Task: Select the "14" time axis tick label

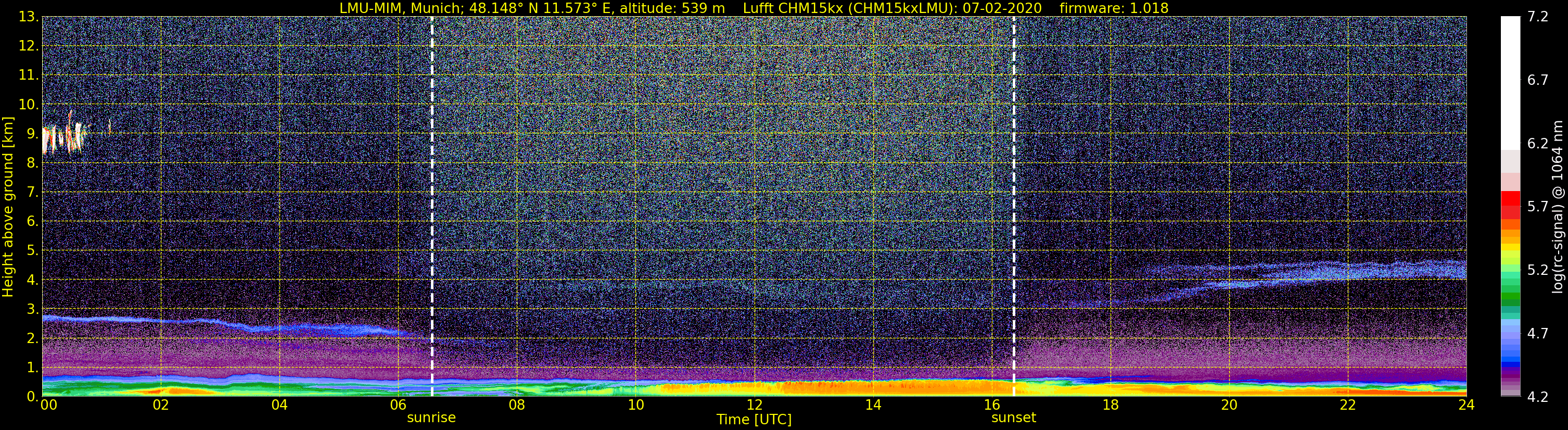Action: click(x=873, y=405)
